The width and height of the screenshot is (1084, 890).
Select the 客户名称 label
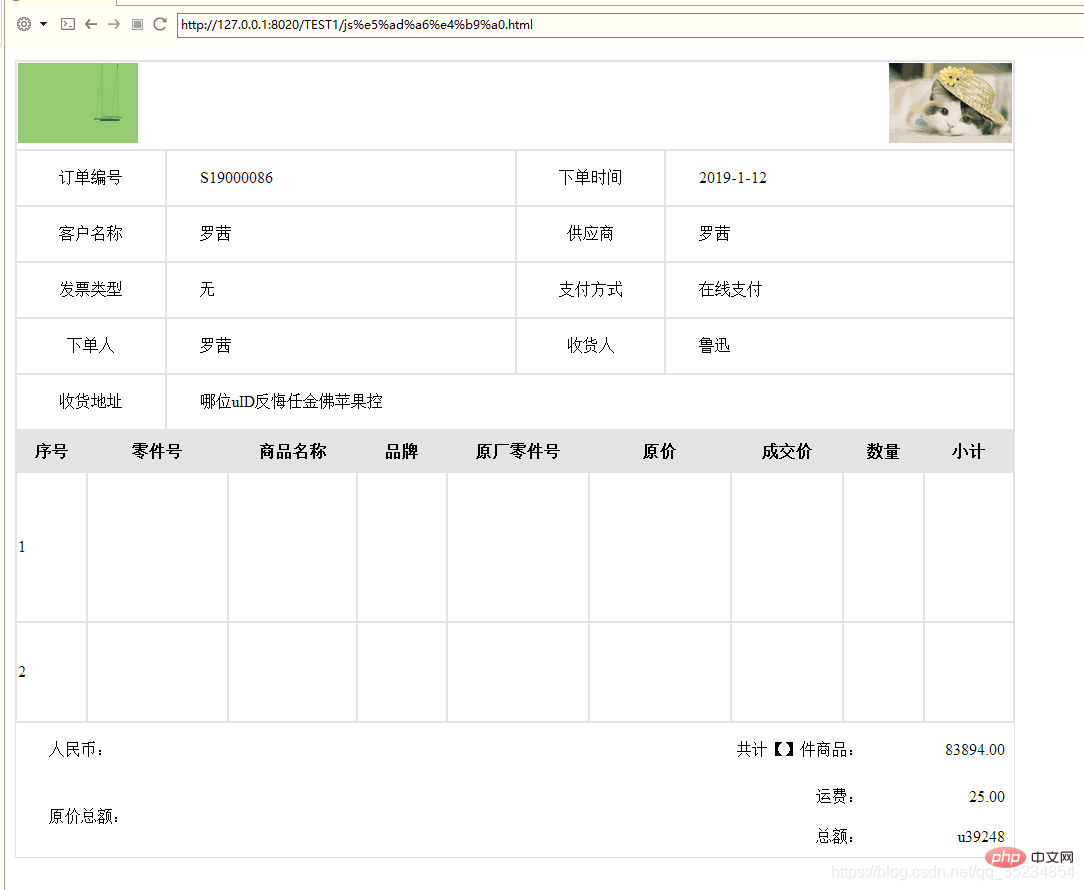91,234
